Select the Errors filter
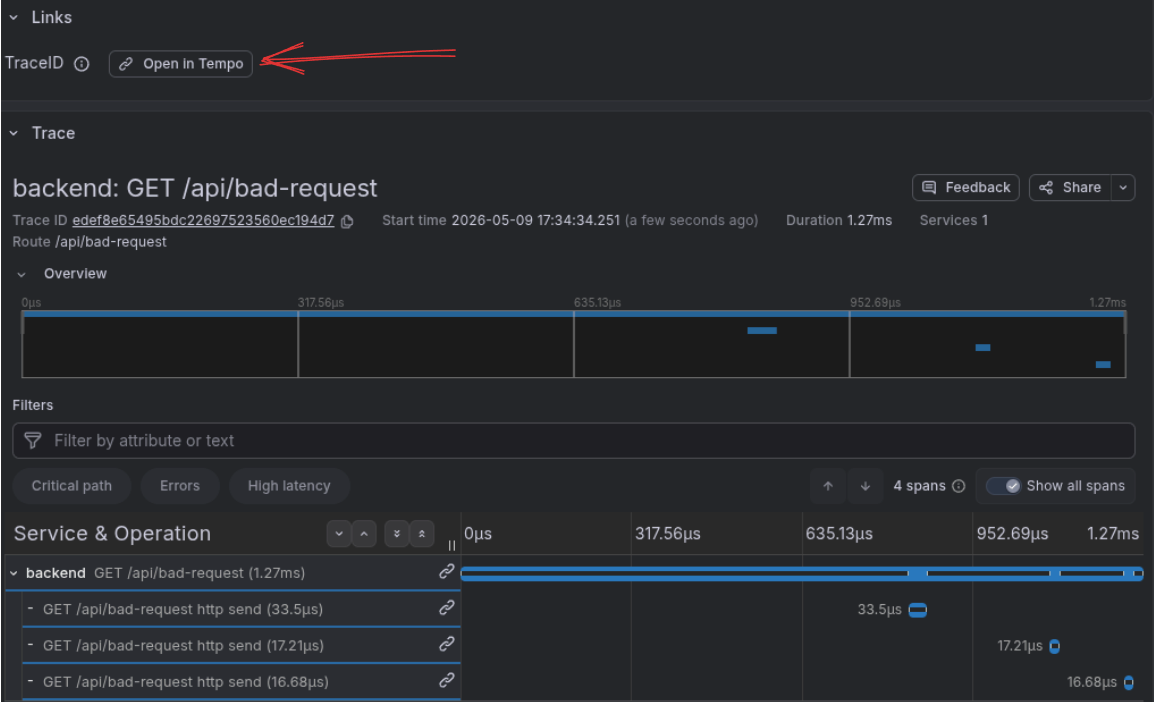Screen dimensions: 1154x702 click(x=180, y=486)
